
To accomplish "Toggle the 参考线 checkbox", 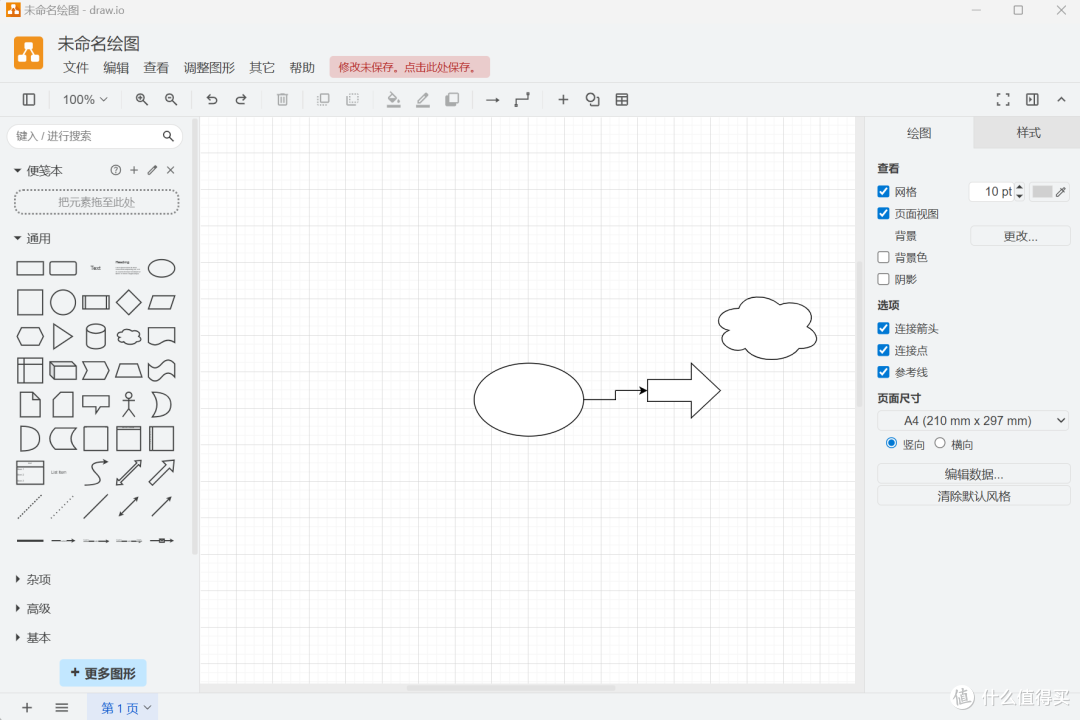I will (x=884, y=372).
